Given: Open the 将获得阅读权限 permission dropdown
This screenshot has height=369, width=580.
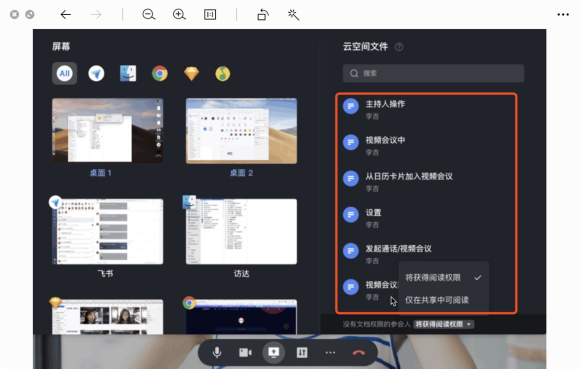Looking at the screenshot, I should [444, 324].
